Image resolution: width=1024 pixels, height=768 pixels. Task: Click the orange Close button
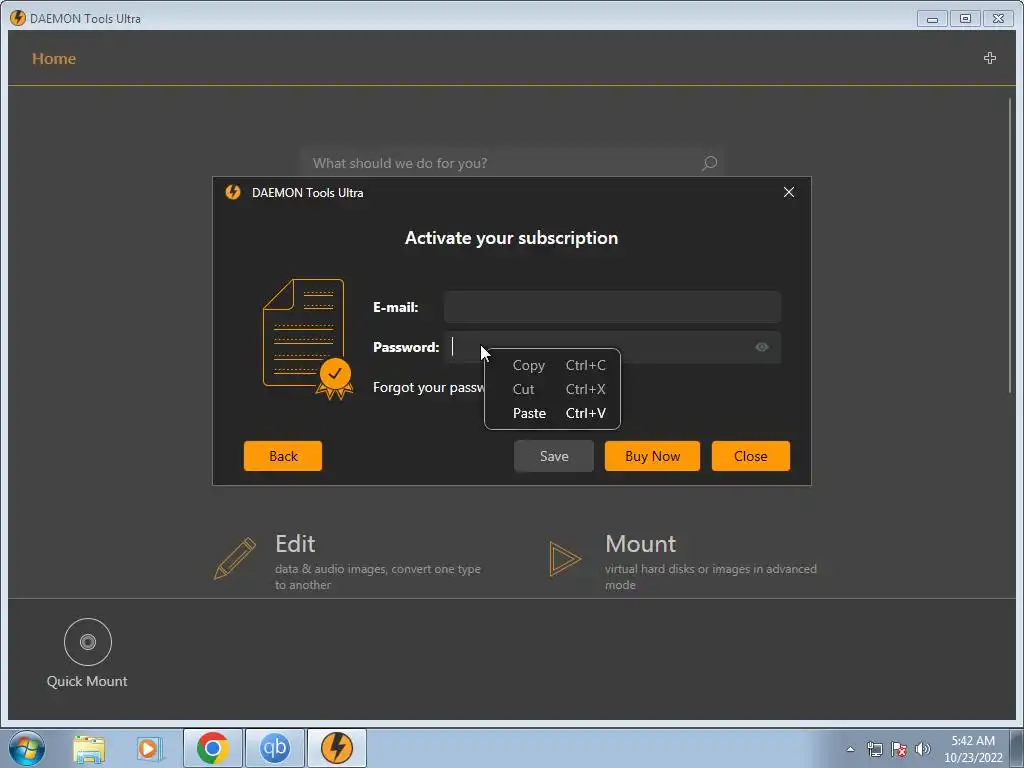(750, 456)
